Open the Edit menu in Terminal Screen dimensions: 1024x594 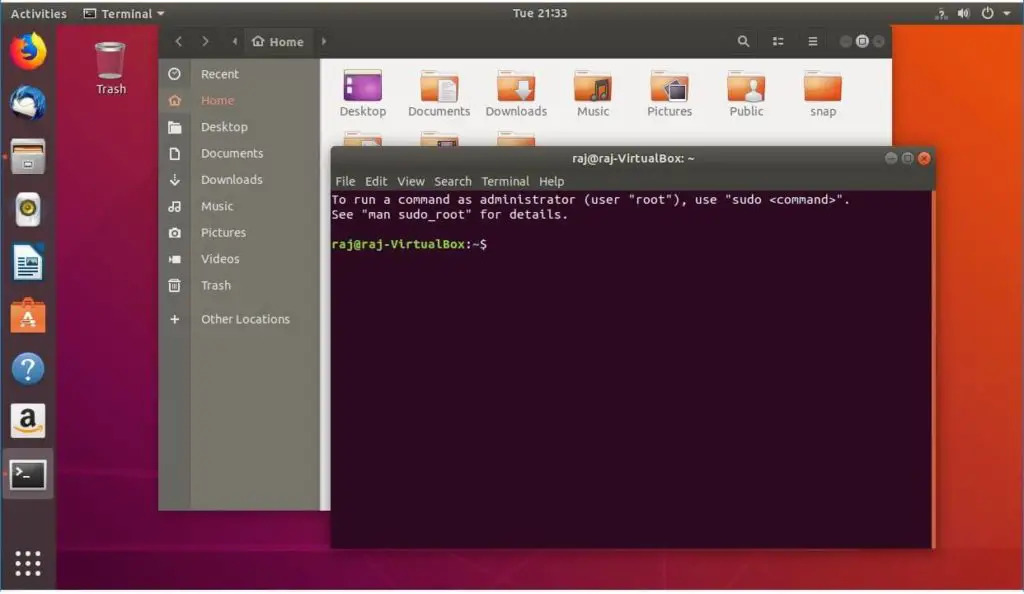(x=375, y=181)
